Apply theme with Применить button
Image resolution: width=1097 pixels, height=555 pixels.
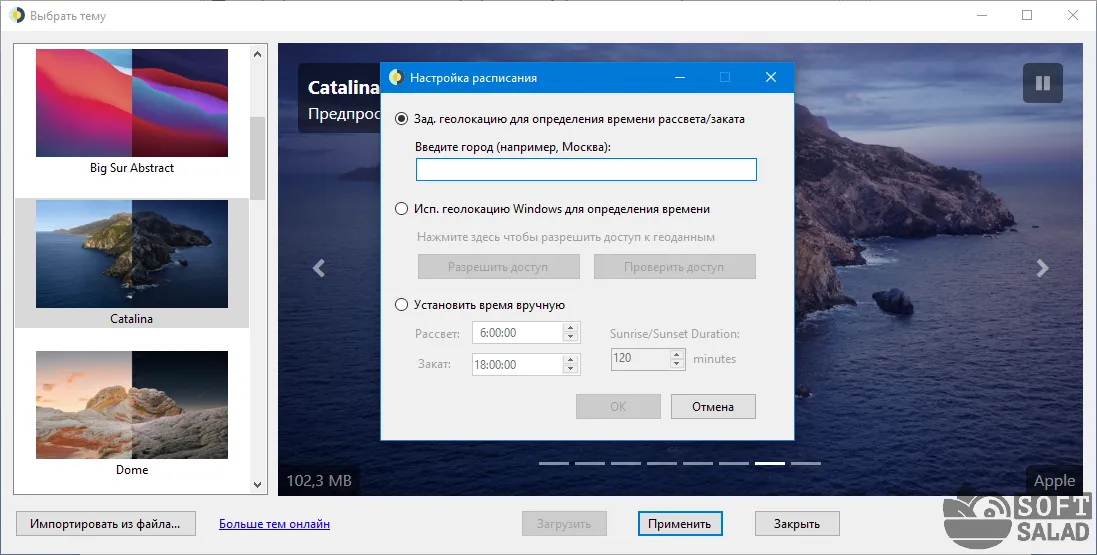pos(680,524)
